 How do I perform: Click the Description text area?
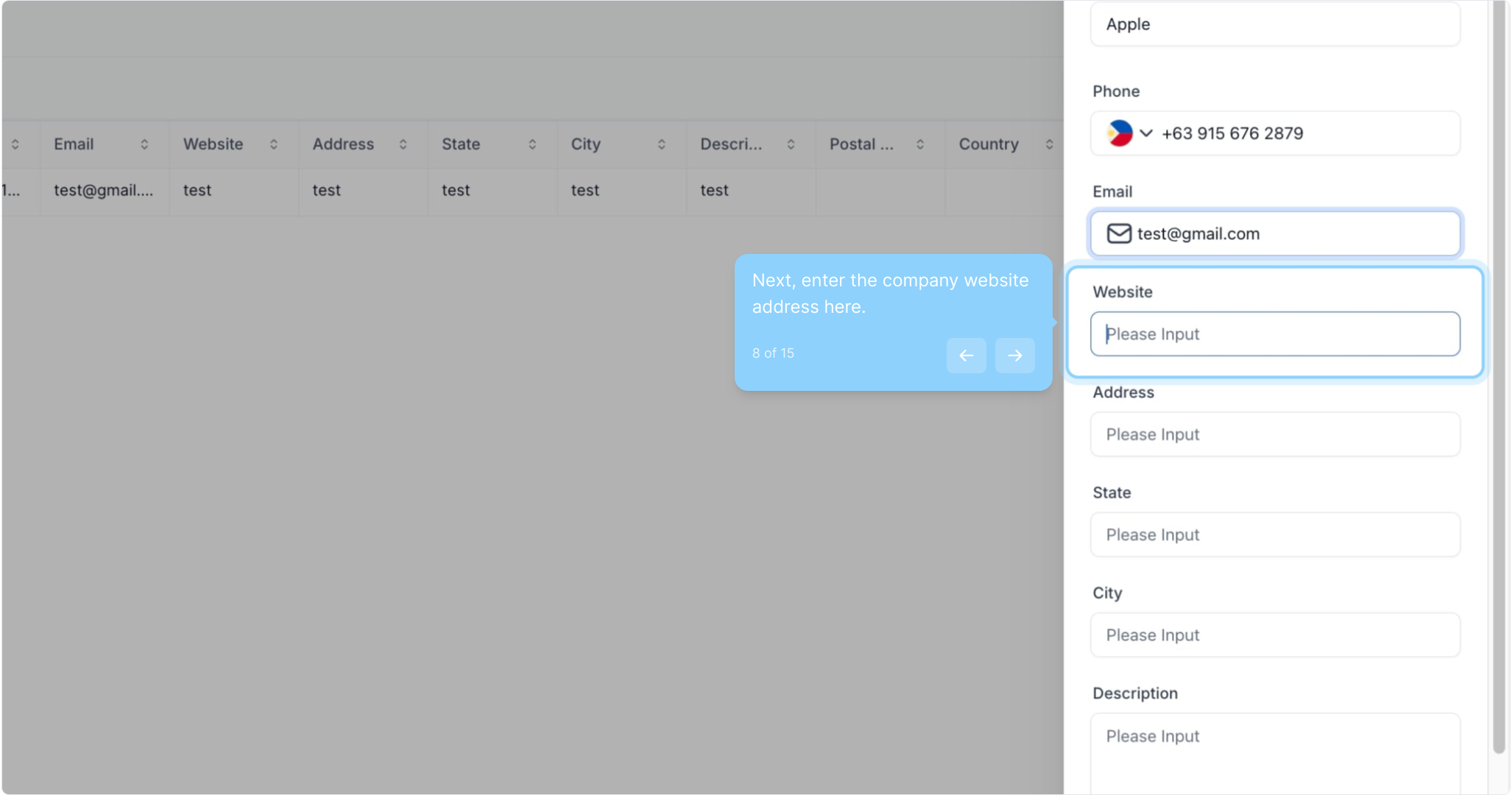[x=1274, y=751]
